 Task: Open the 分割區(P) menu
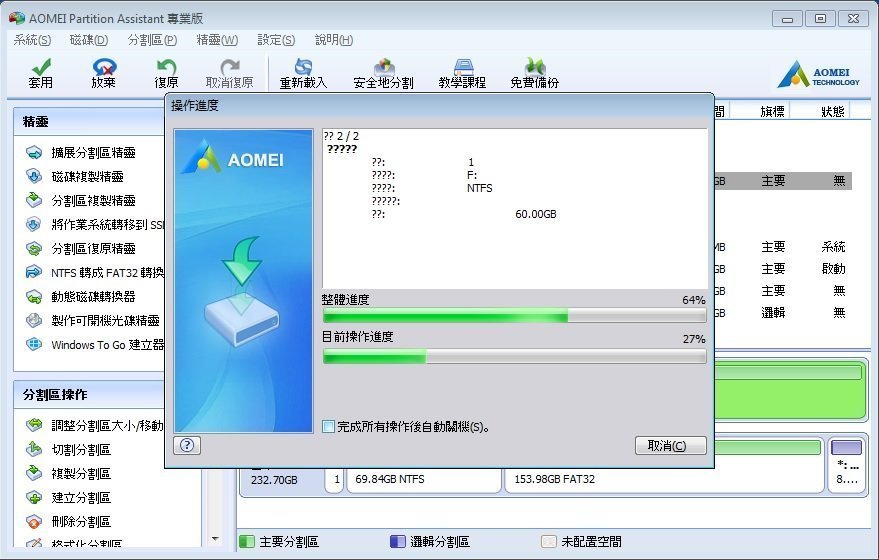click(152, 40)
